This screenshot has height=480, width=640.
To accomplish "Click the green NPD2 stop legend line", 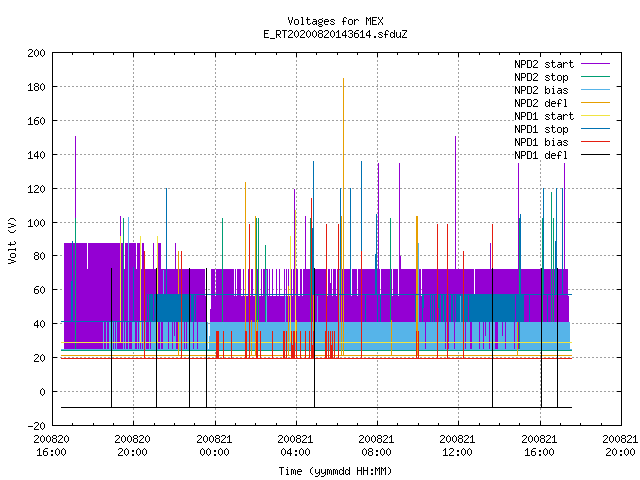I will pyautogui.click(x=596, y=76).
